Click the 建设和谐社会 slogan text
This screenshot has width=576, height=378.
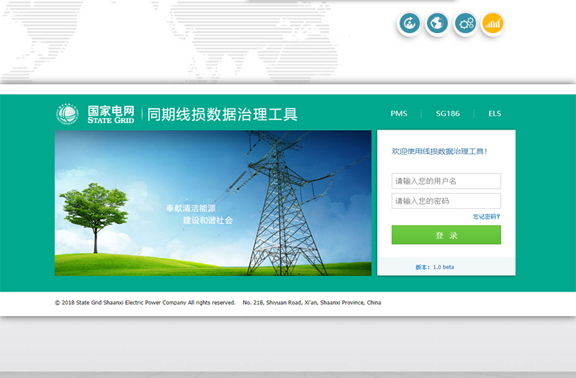pyautogui.click(x=208, y=220)
